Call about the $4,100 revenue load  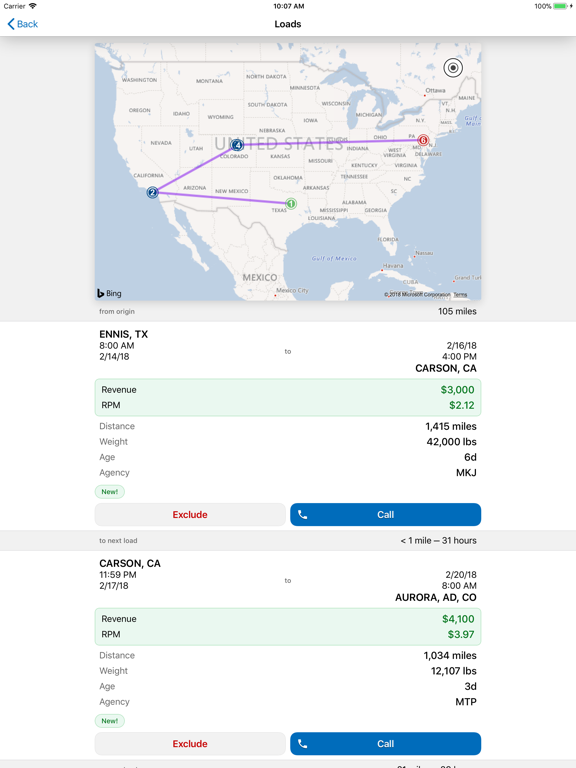coord(385,744)
